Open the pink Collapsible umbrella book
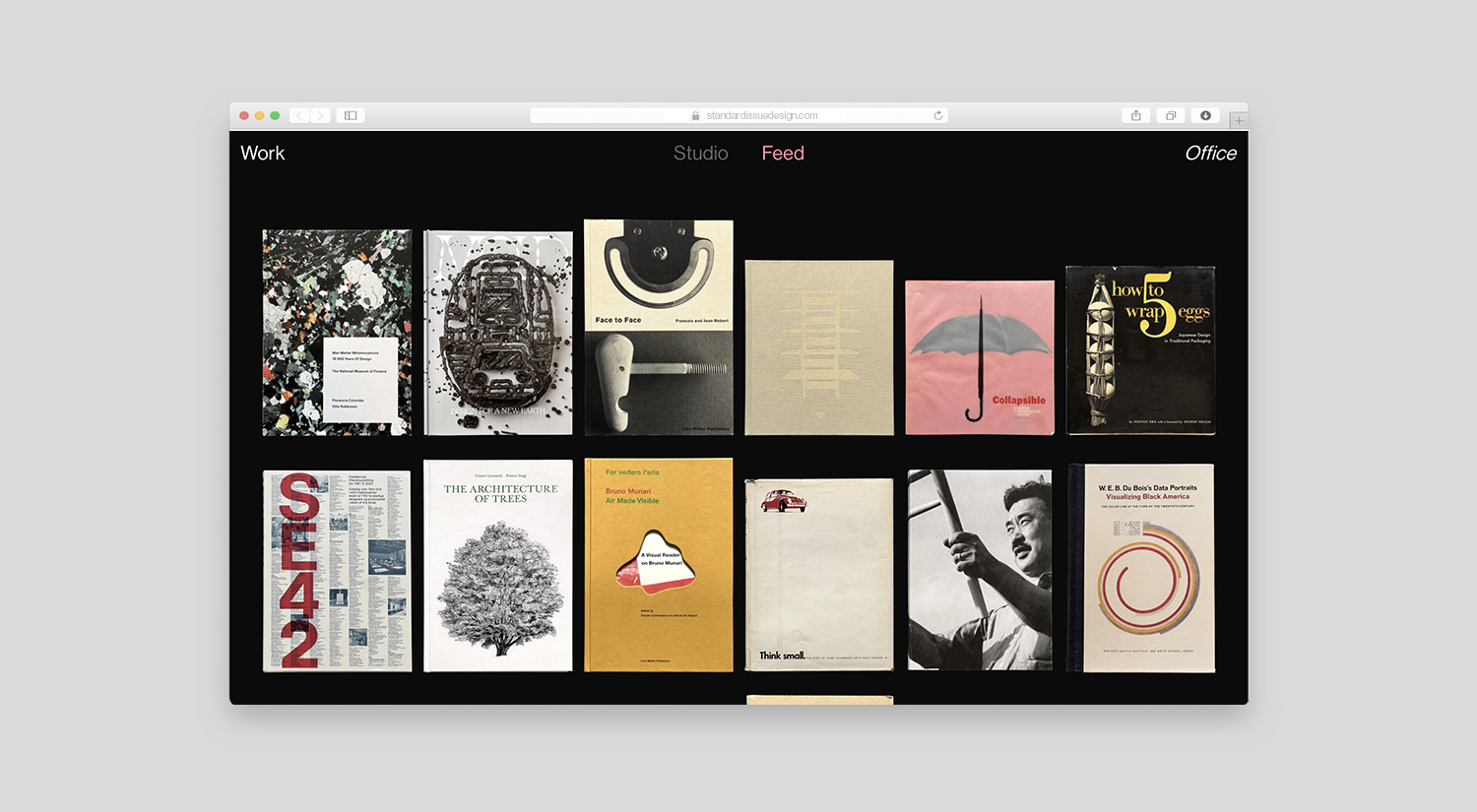Image resolution: width=1477 pixels, height=812 pixels. tap(980, 357)
